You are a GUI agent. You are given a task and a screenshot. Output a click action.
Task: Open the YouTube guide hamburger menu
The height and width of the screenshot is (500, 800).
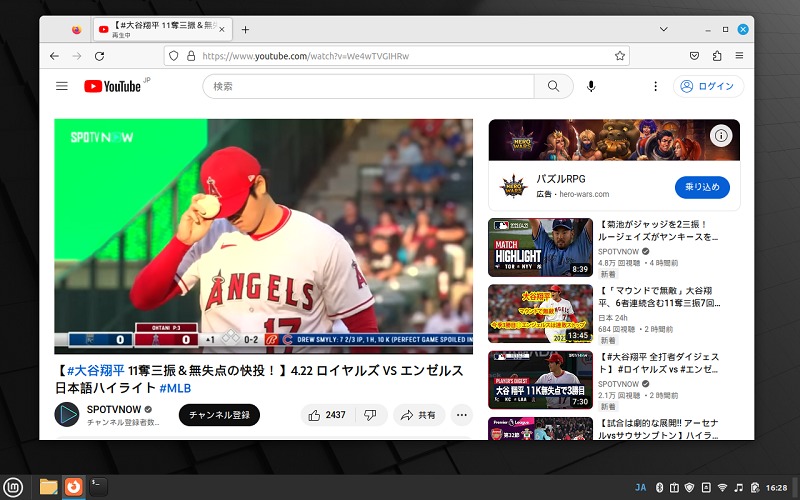click(62, 86)
